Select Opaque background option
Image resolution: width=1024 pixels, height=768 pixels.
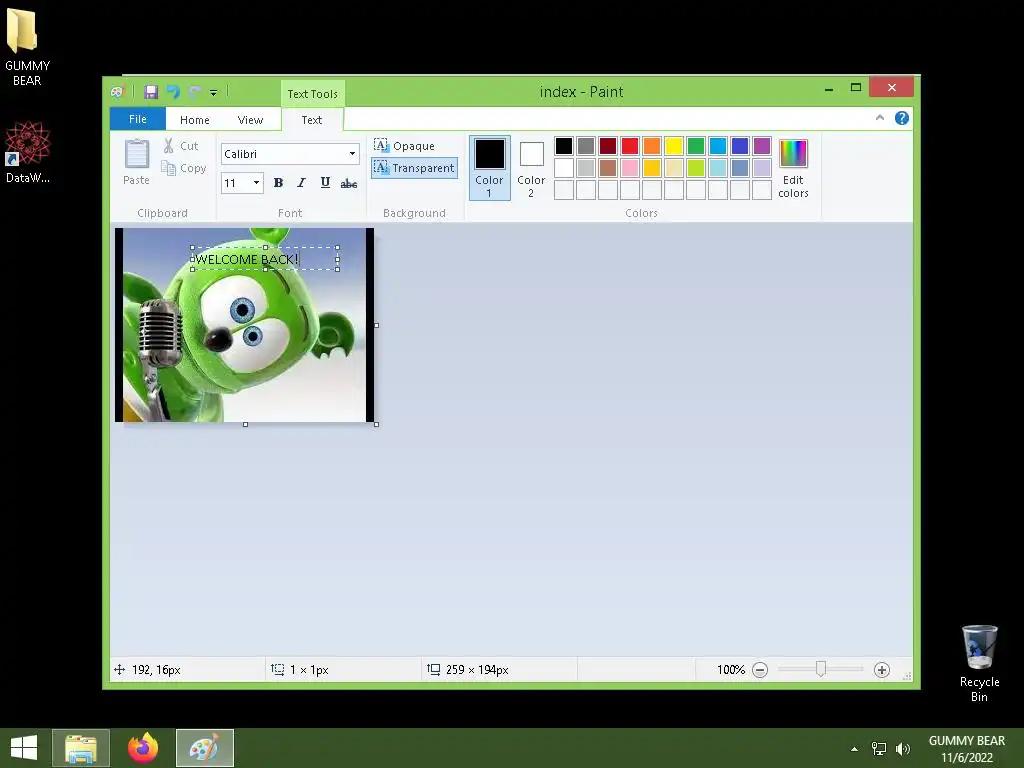pyautogui.click(x=405, y=146)
